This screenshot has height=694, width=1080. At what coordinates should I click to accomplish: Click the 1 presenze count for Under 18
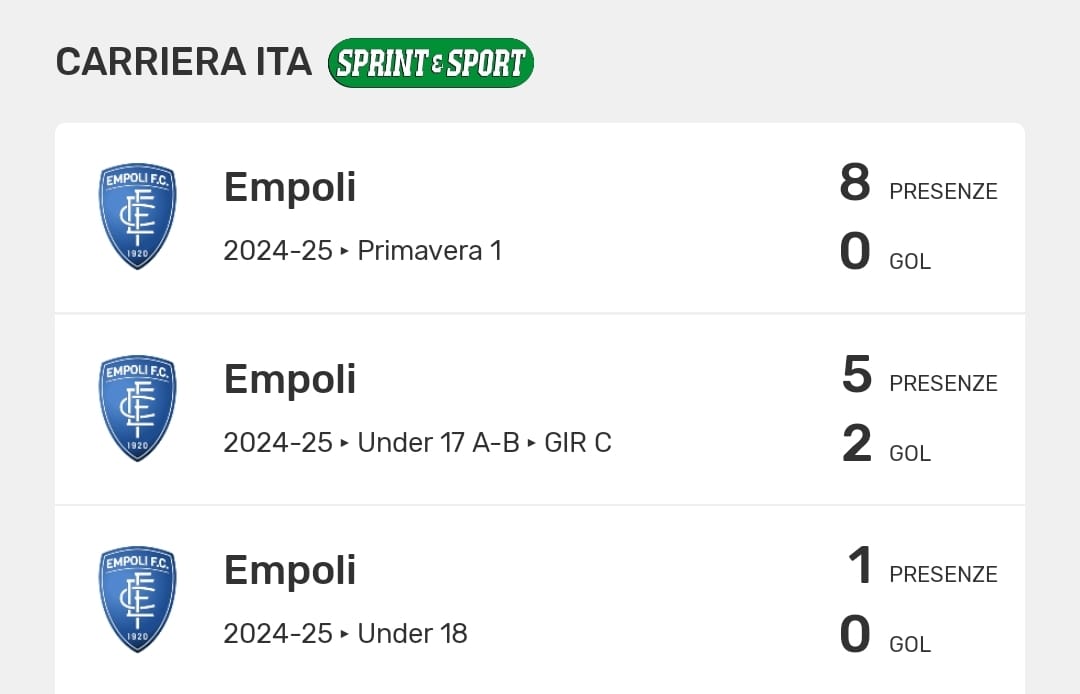(860, 566)
